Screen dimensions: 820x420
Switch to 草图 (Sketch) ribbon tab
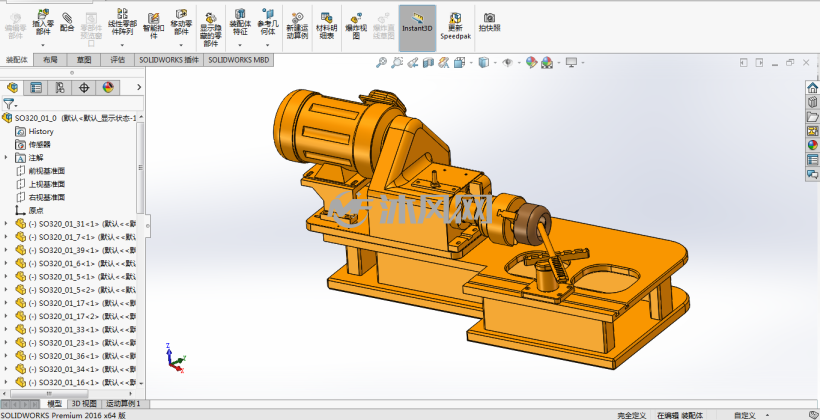(x=84, y=60)
